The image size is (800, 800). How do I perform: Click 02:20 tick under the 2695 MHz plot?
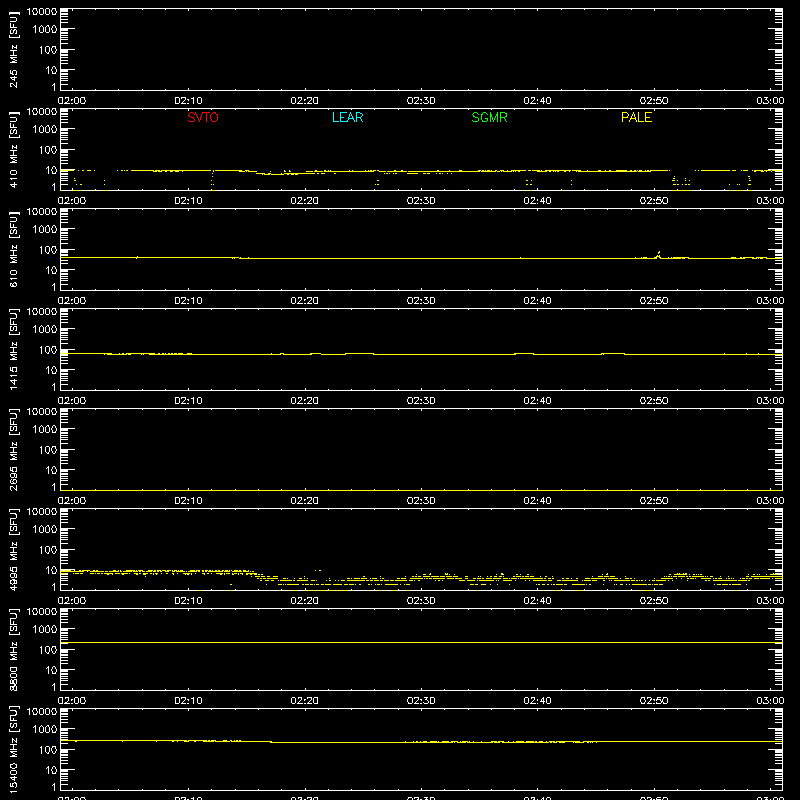click(305, 501)
